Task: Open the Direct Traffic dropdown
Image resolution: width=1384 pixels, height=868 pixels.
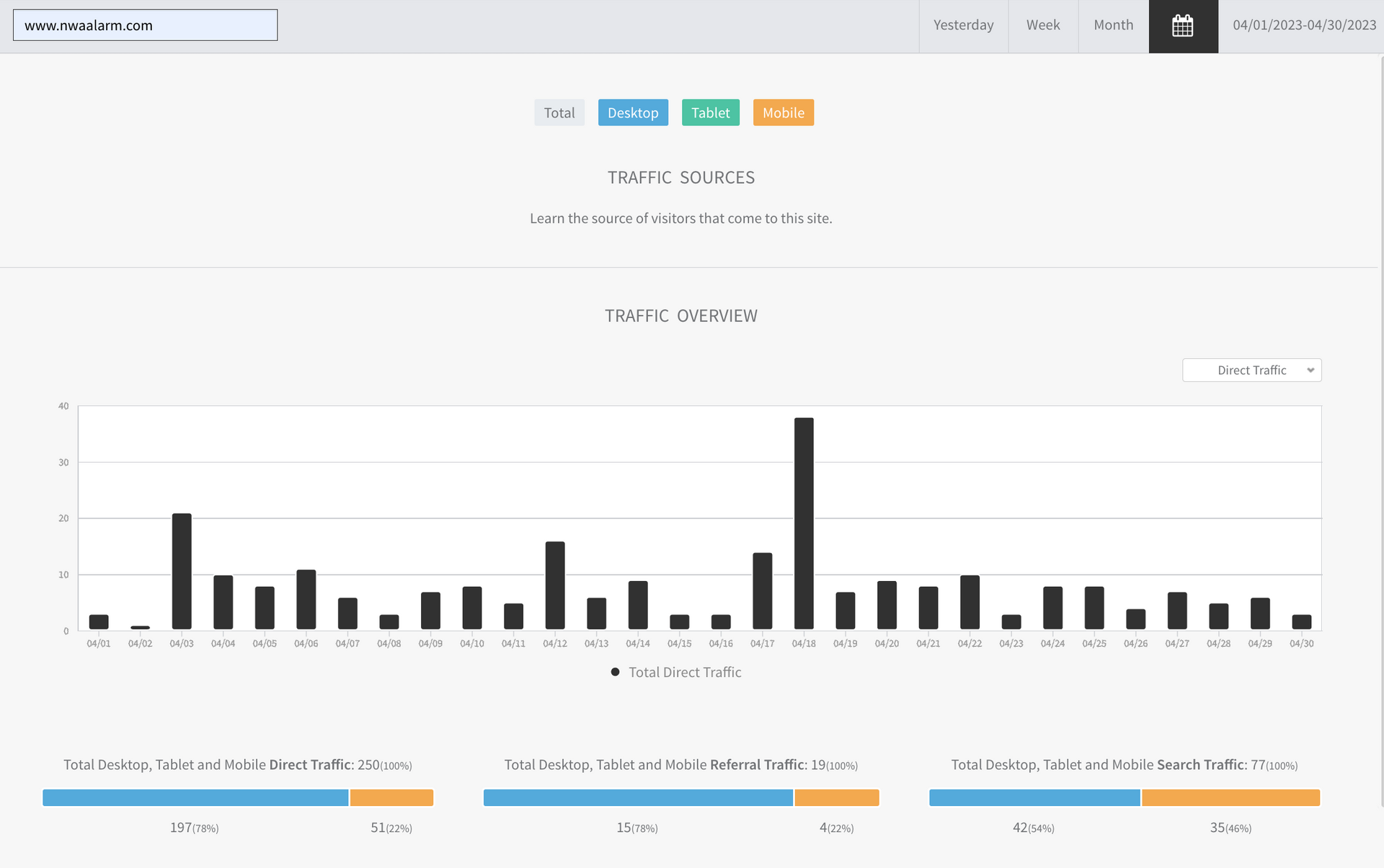Action: (x=1251, y=370)
